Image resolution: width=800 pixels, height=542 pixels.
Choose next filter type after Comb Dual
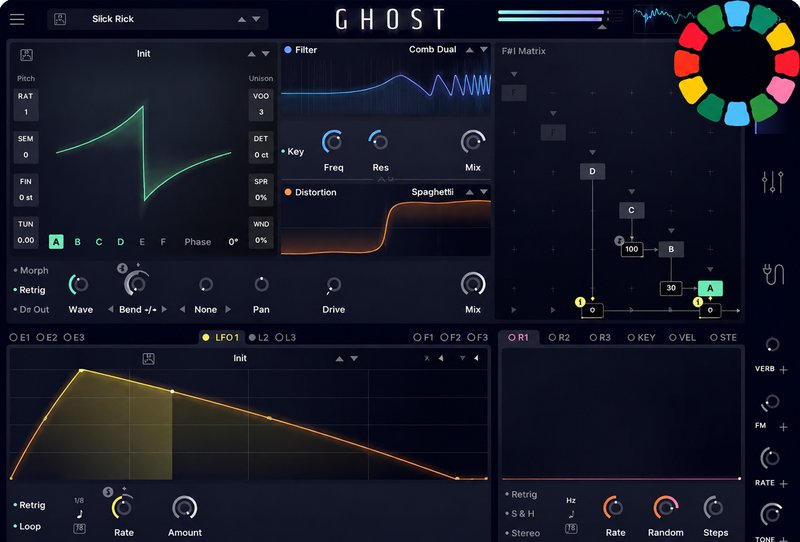pos(484,50)
